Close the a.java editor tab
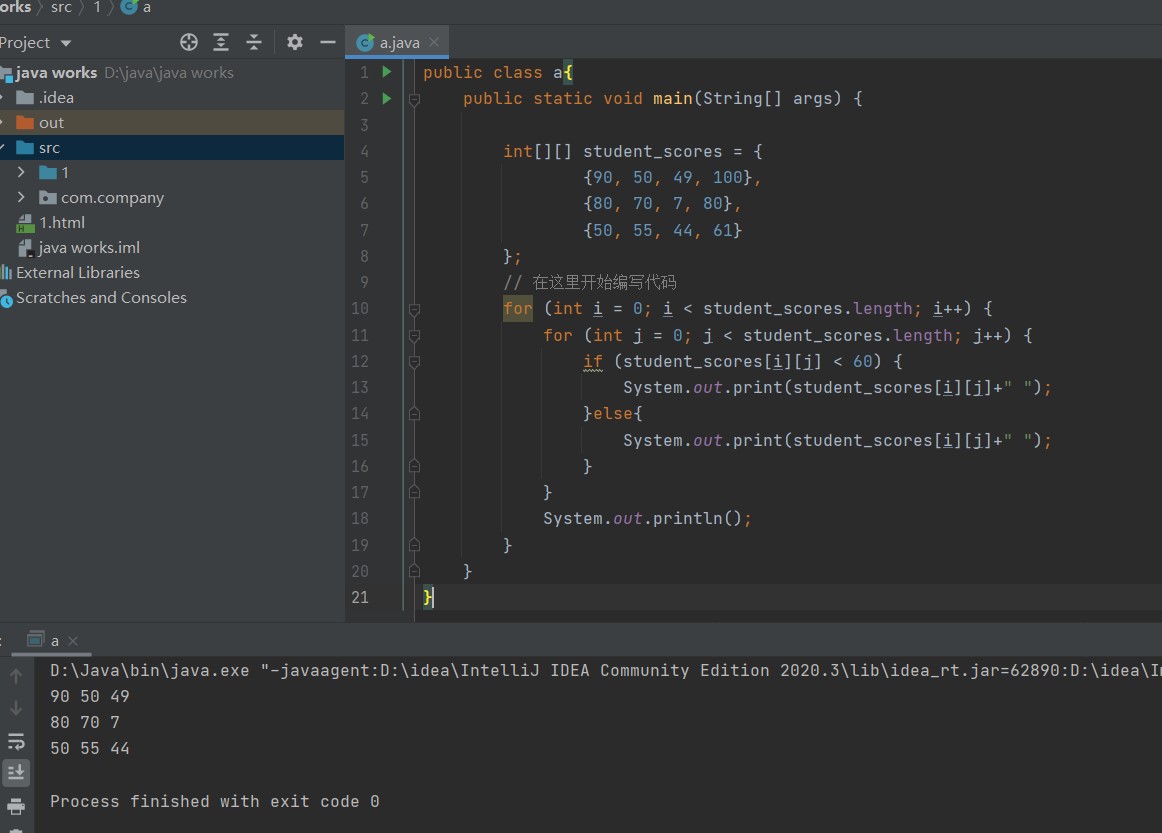 (434, 42)
